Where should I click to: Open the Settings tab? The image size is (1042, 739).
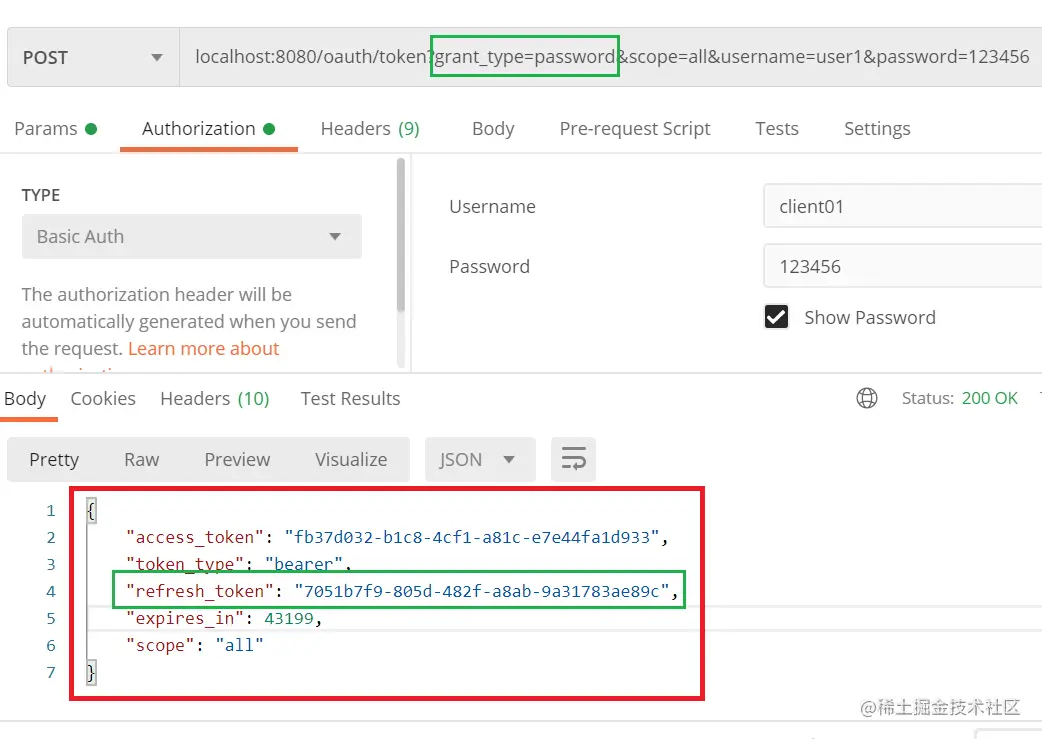pyautogui.click(x=877, y=128)
